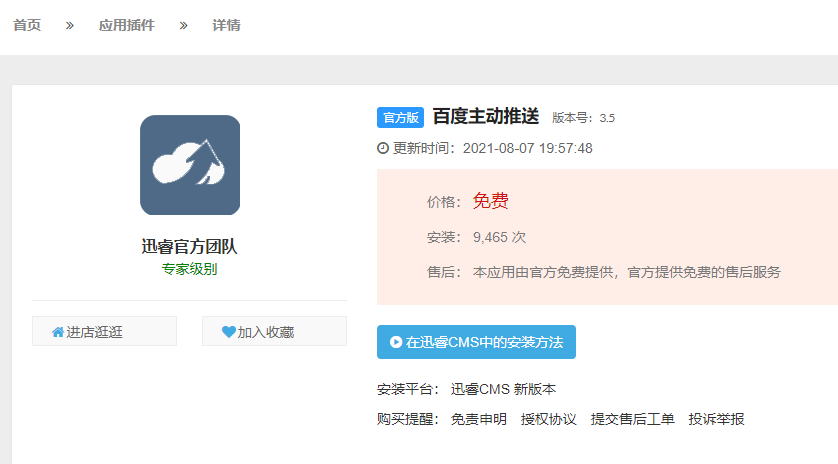The height and width of the screenshot is (464, 838).
Task: Select the 官方版 badge
Action: [x=400, y=117]
